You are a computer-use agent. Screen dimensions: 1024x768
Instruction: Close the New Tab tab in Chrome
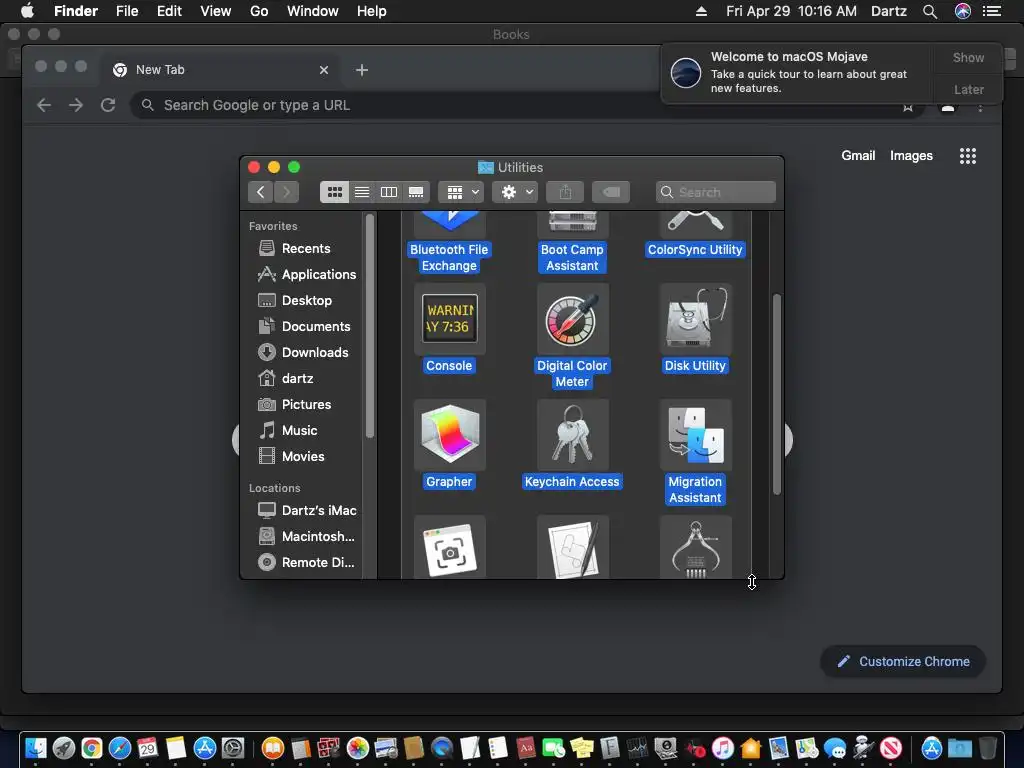click(x=324, y=70)
